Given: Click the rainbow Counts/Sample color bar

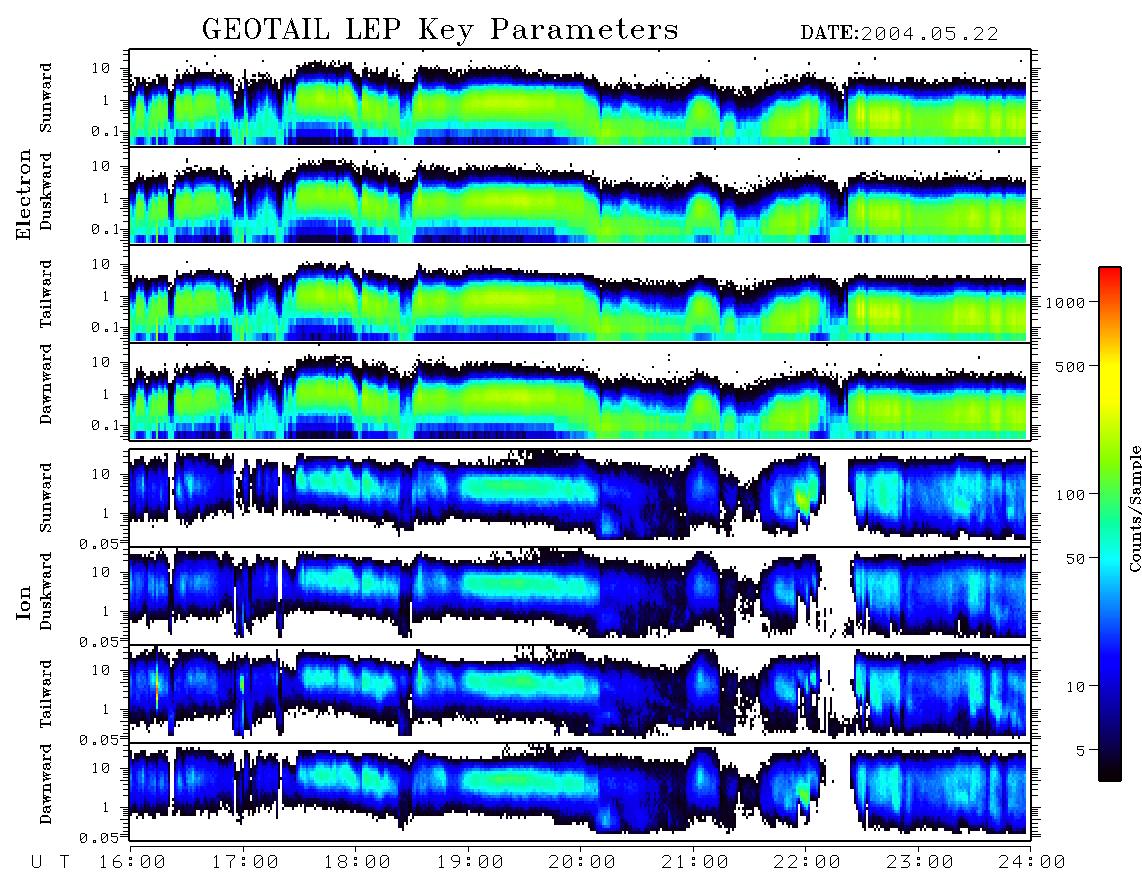Looking at the screenshot, I should point(1110,524).
